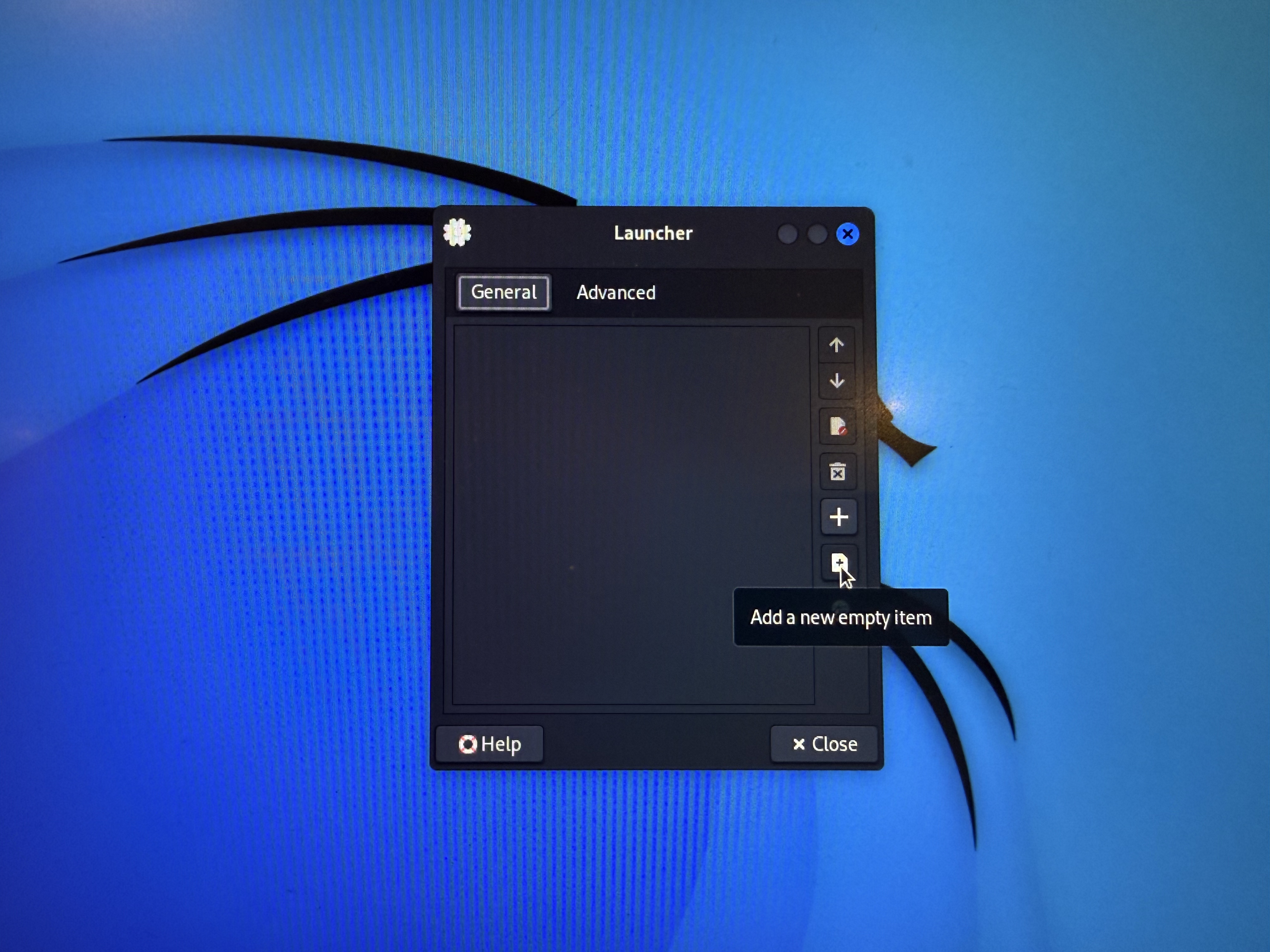Close window using blue X titlebar button

(x=847, y=234)
